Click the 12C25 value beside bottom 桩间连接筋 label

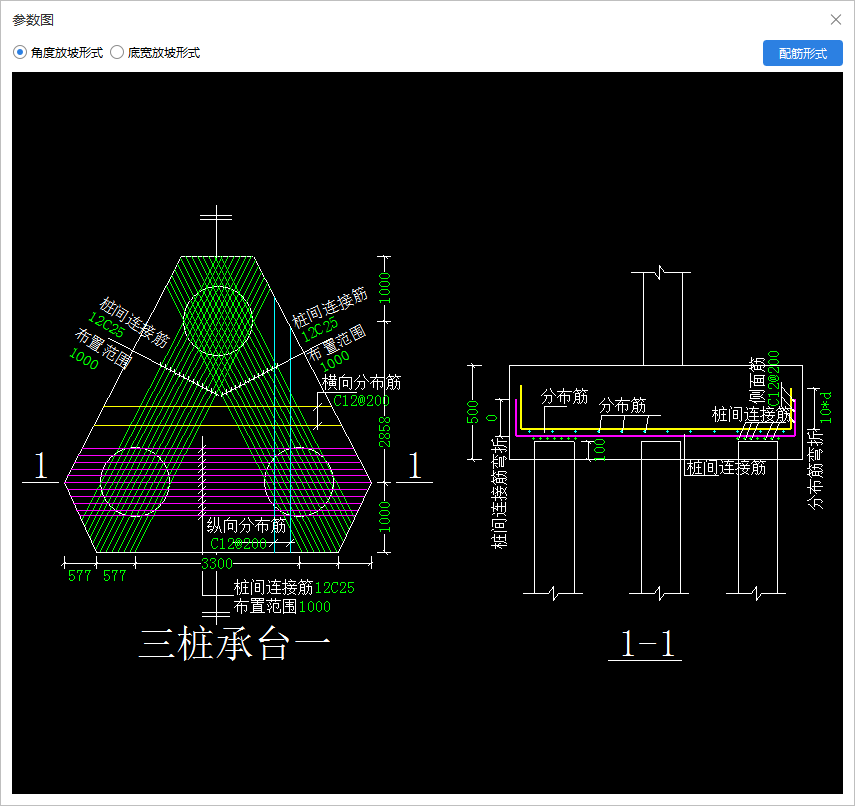[x=335, y=588]
